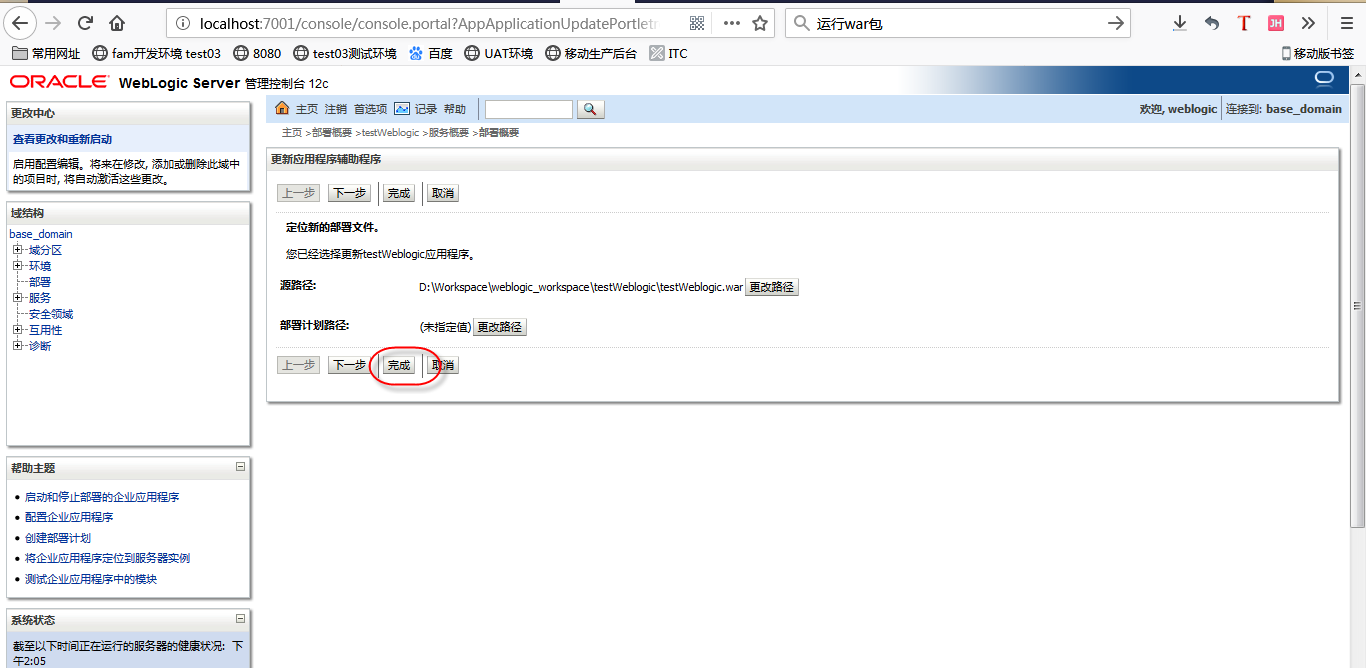1366x668 pixels.
Task: Open help link 配置企业应用程序
Action: coord(69,517)
